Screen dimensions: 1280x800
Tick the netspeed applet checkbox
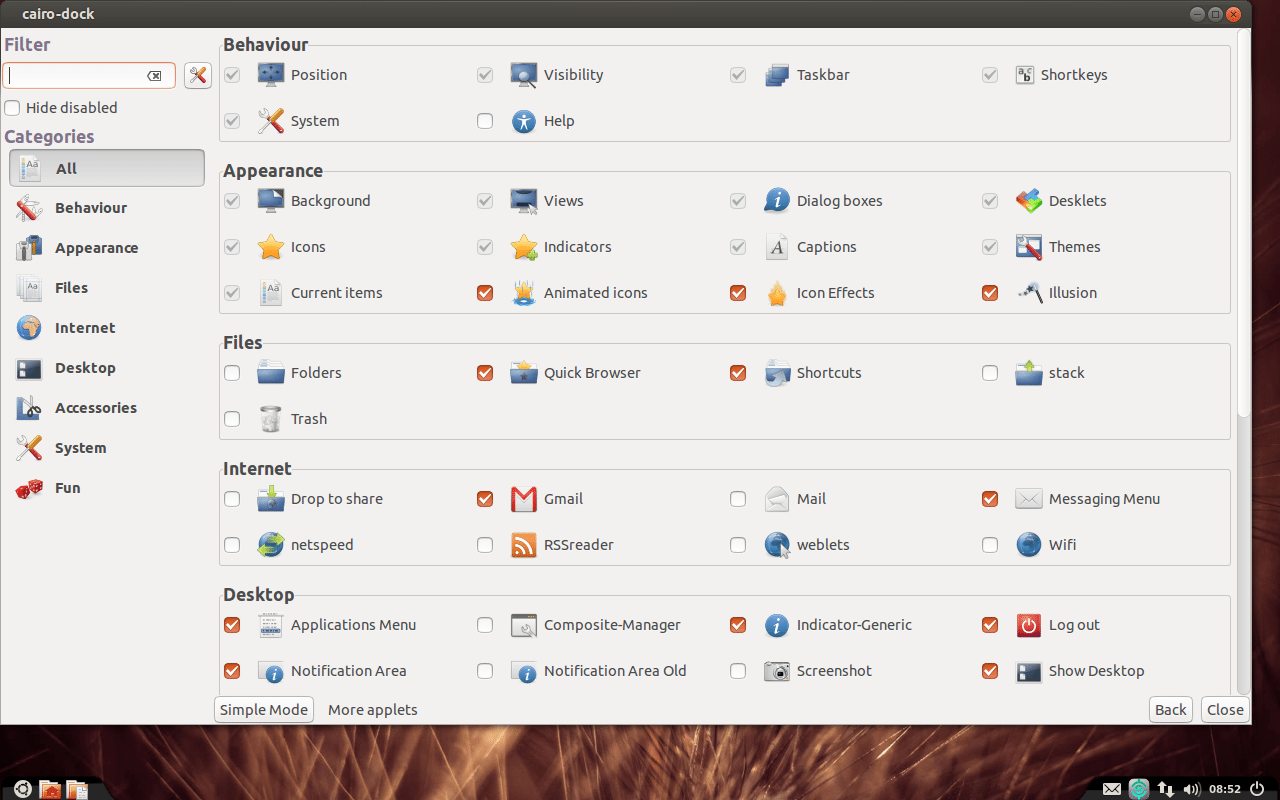(x=232, y=545)
